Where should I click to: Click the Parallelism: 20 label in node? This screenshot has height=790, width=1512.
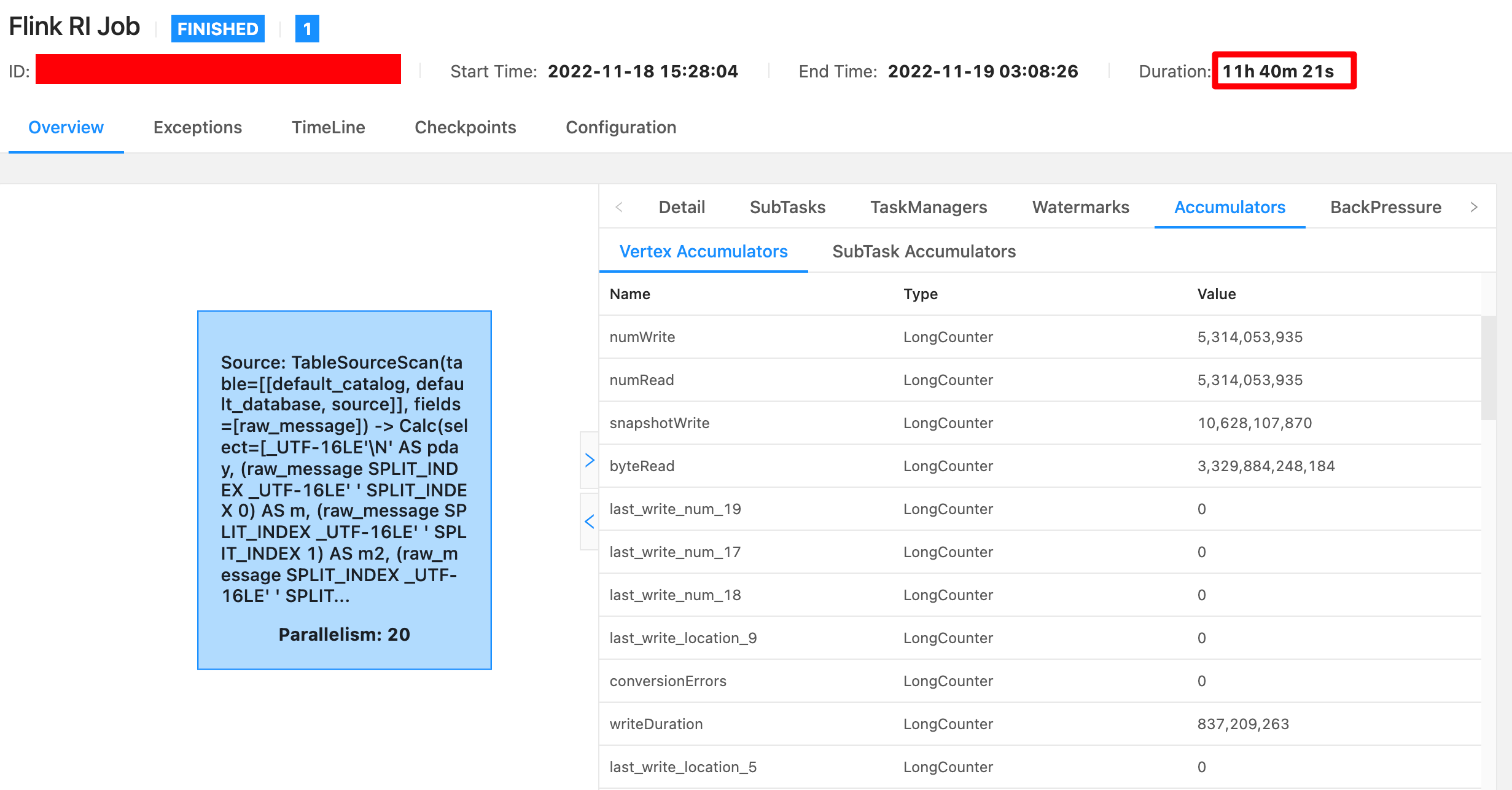pyautogui.click(x=344, y=634)
